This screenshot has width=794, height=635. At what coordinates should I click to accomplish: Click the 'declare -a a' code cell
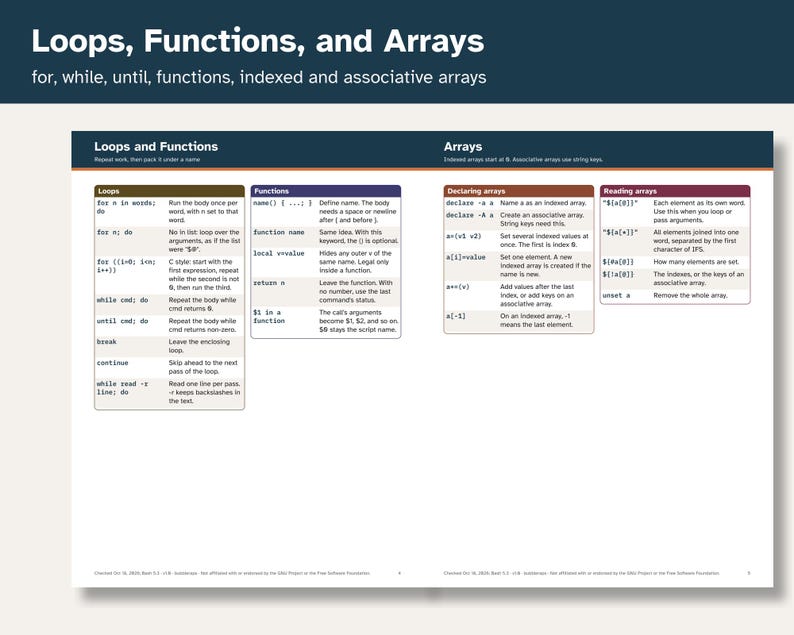[469, 203]
